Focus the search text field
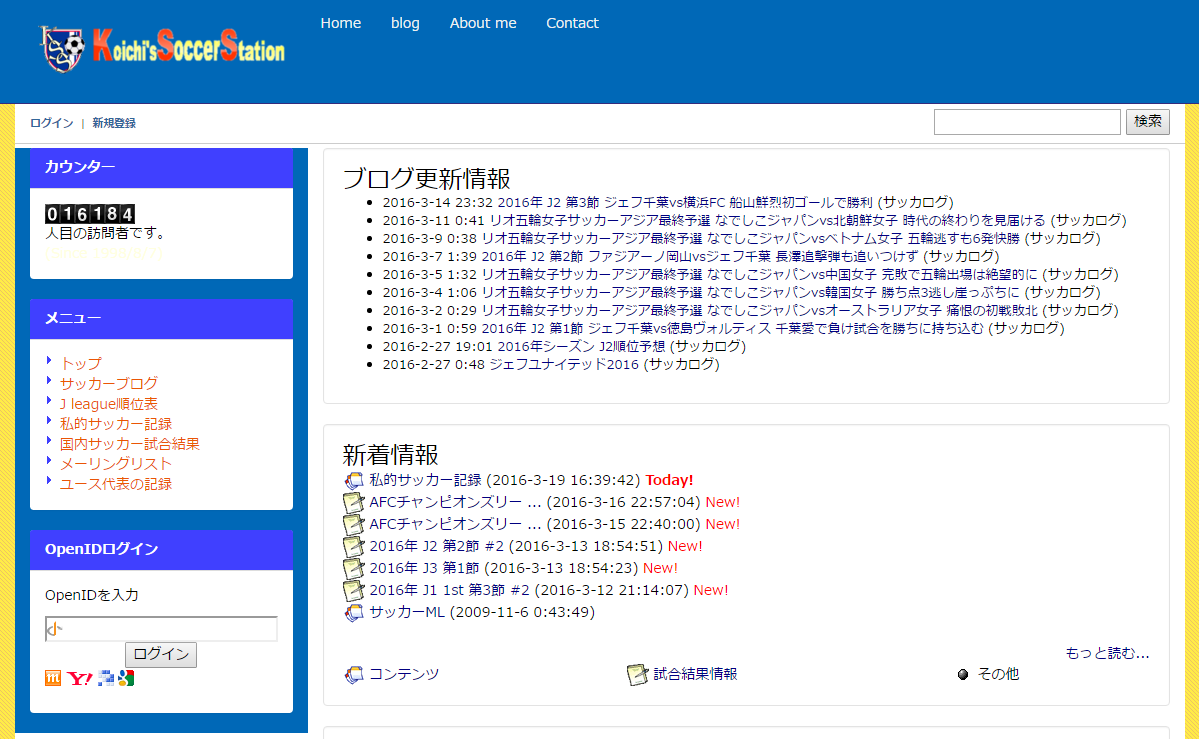 point(1027,122)
